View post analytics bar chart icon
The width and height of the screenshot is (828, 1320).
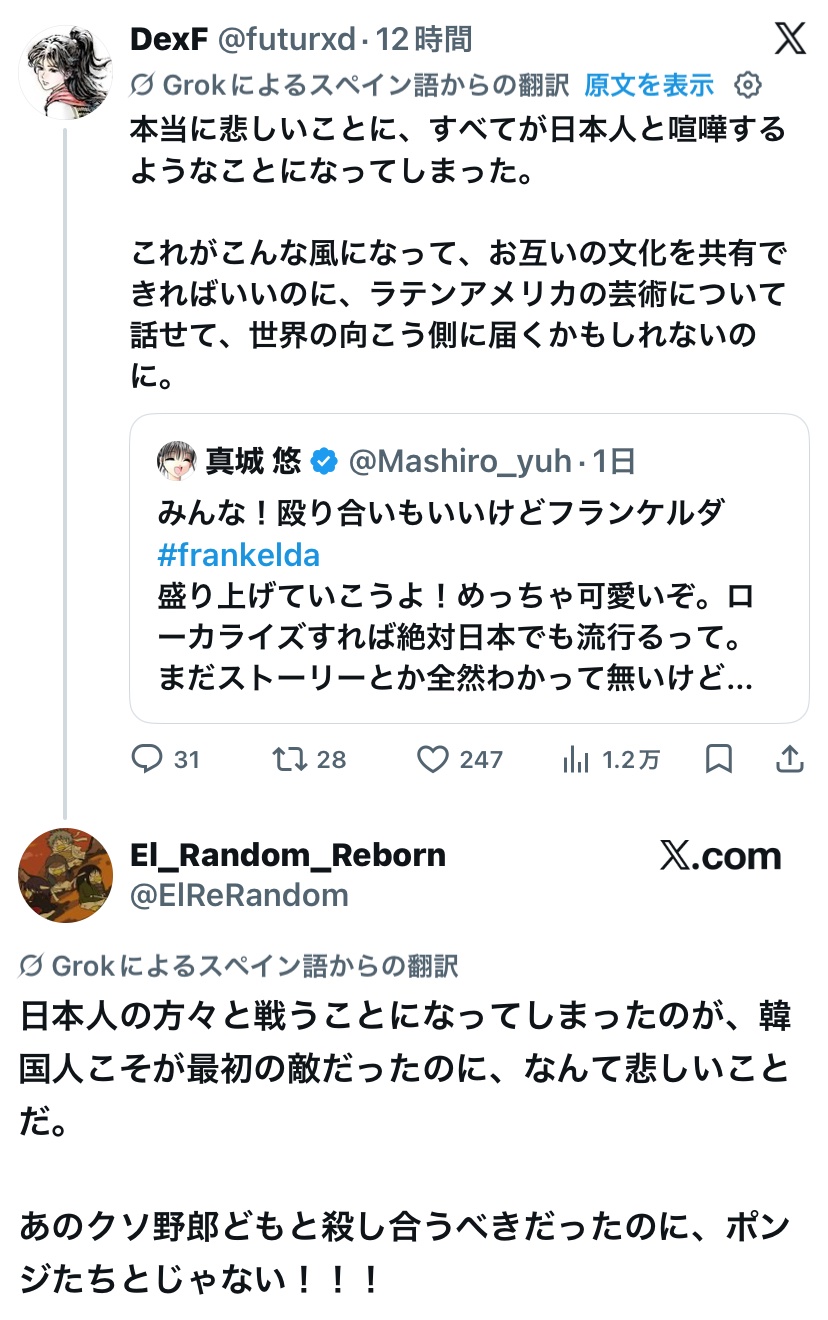click(576, 760)
